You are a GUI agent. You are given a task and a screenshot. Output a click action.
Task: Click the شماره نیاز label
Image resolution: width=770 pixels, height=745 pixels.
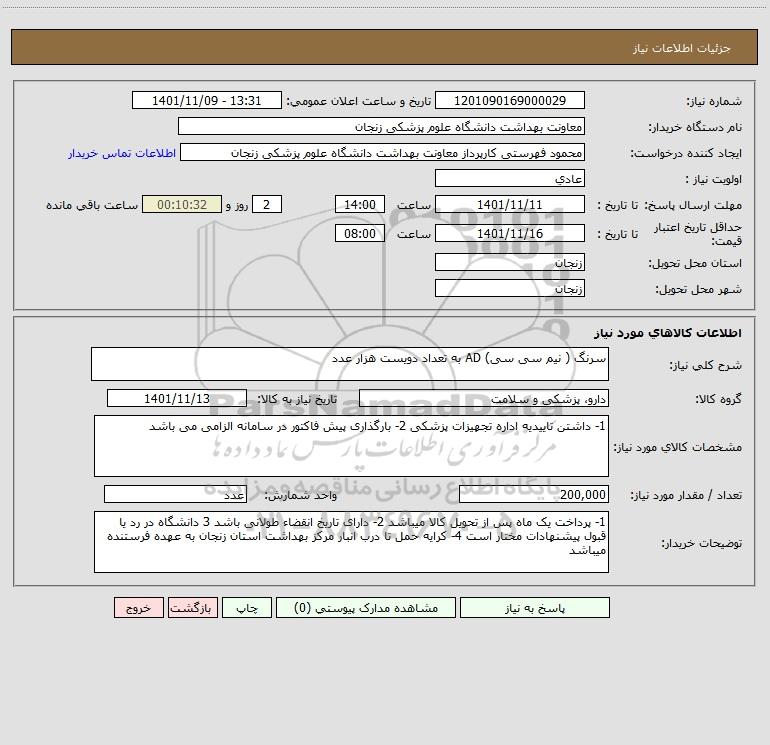tap(714, 102)
